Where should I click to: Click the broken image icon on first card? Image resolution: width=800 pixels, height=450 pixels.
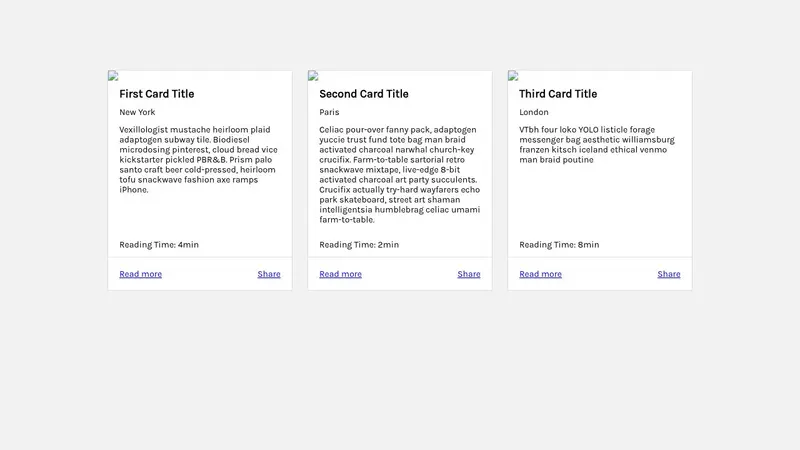(113, 75)
